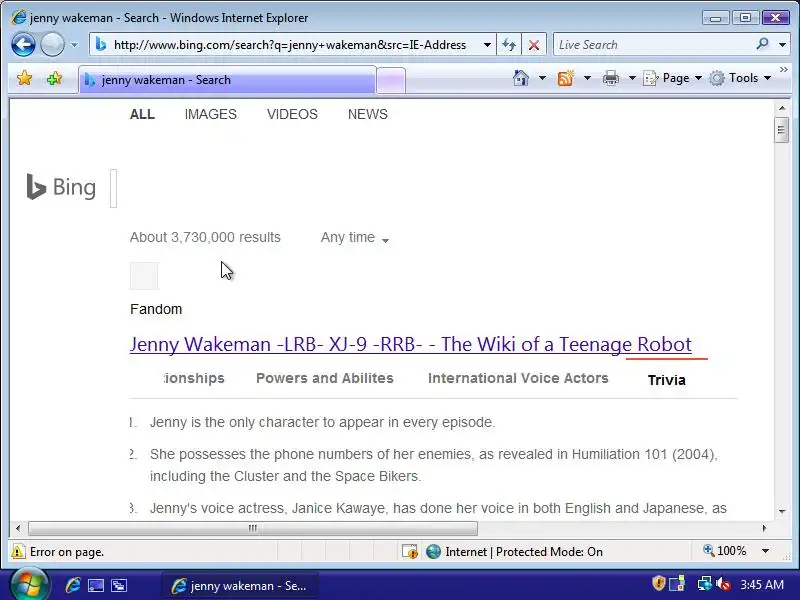Click the muted volume tray icon
This screenshot has width=800, height=600.
723,584
